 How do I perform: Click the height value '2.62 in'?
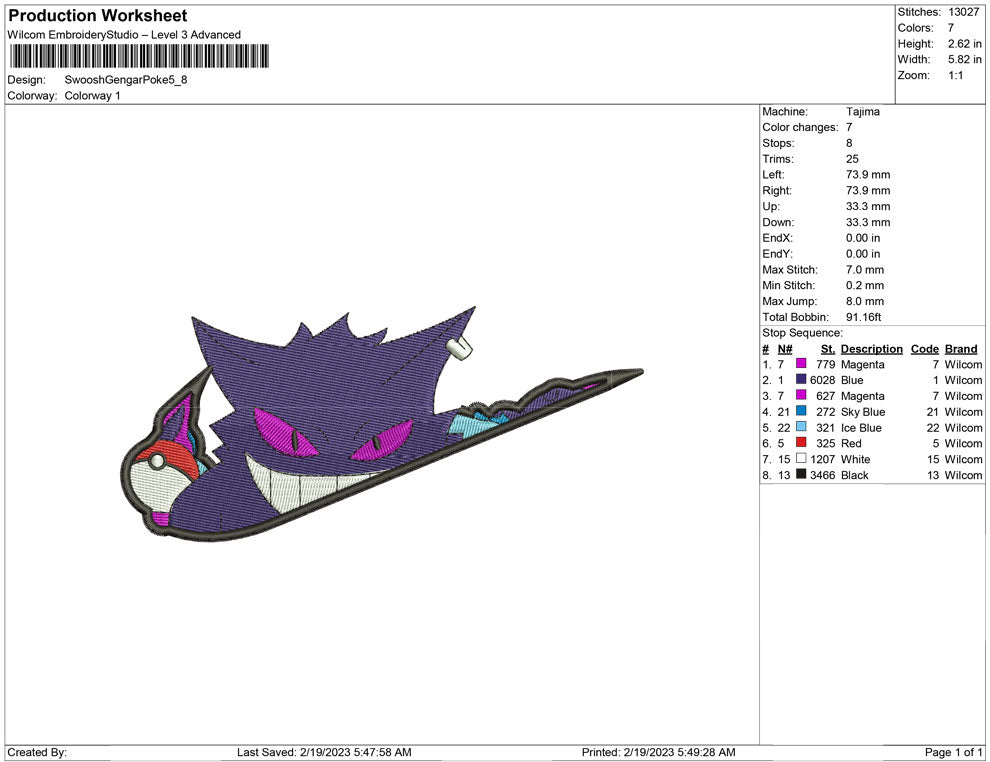pyautogui.click(x=964, y=44)
